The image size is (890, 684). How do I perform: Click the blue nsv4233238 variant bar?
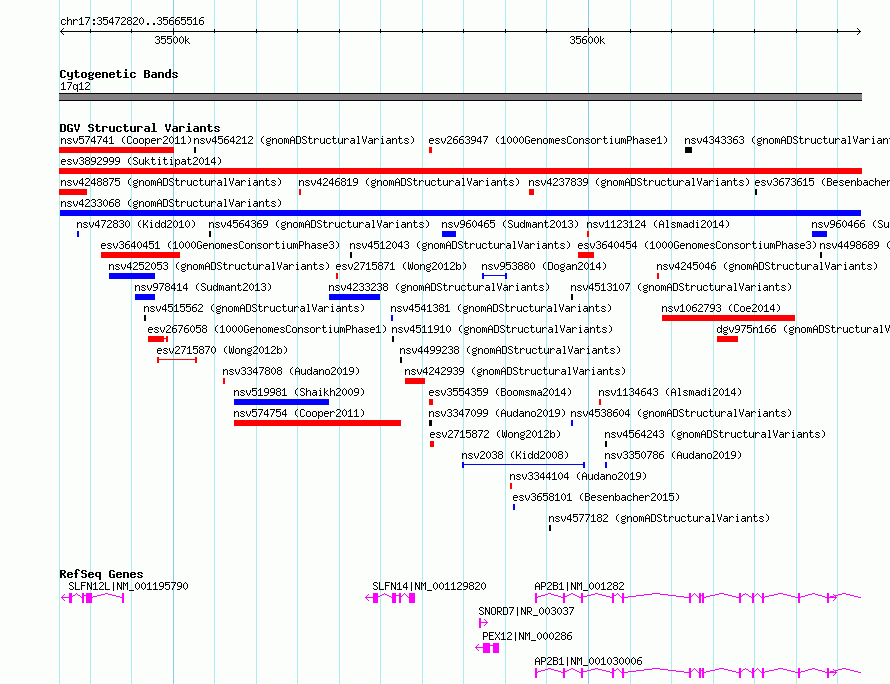click(354, 297)
